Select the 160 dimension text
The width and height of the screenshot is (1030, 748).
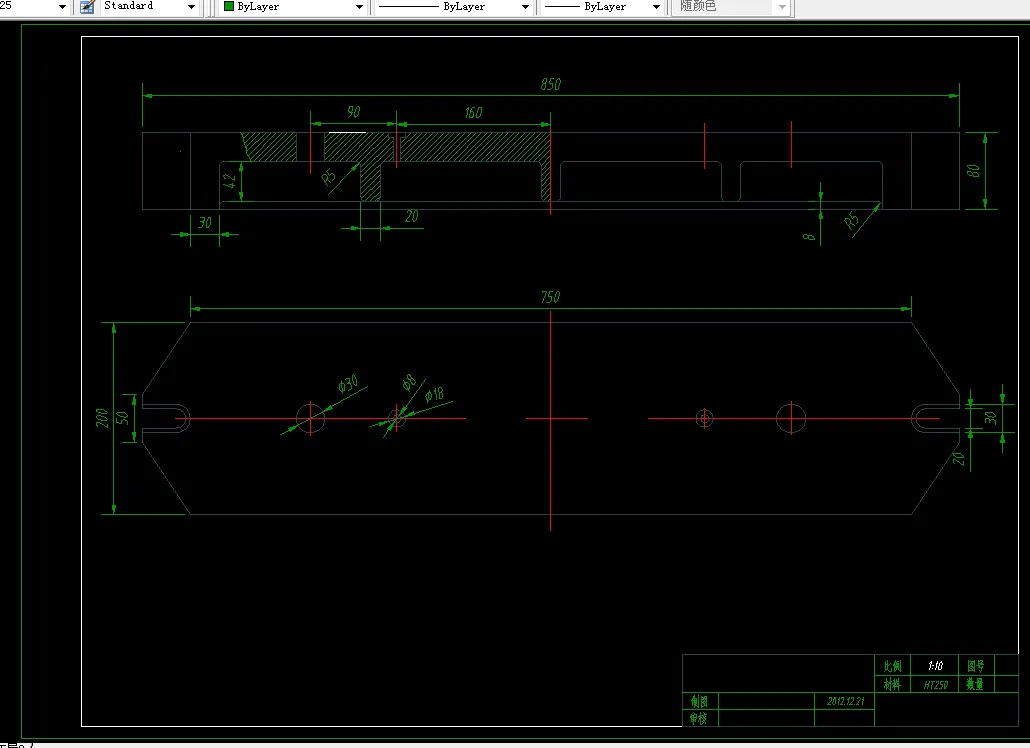pos(474,113)
